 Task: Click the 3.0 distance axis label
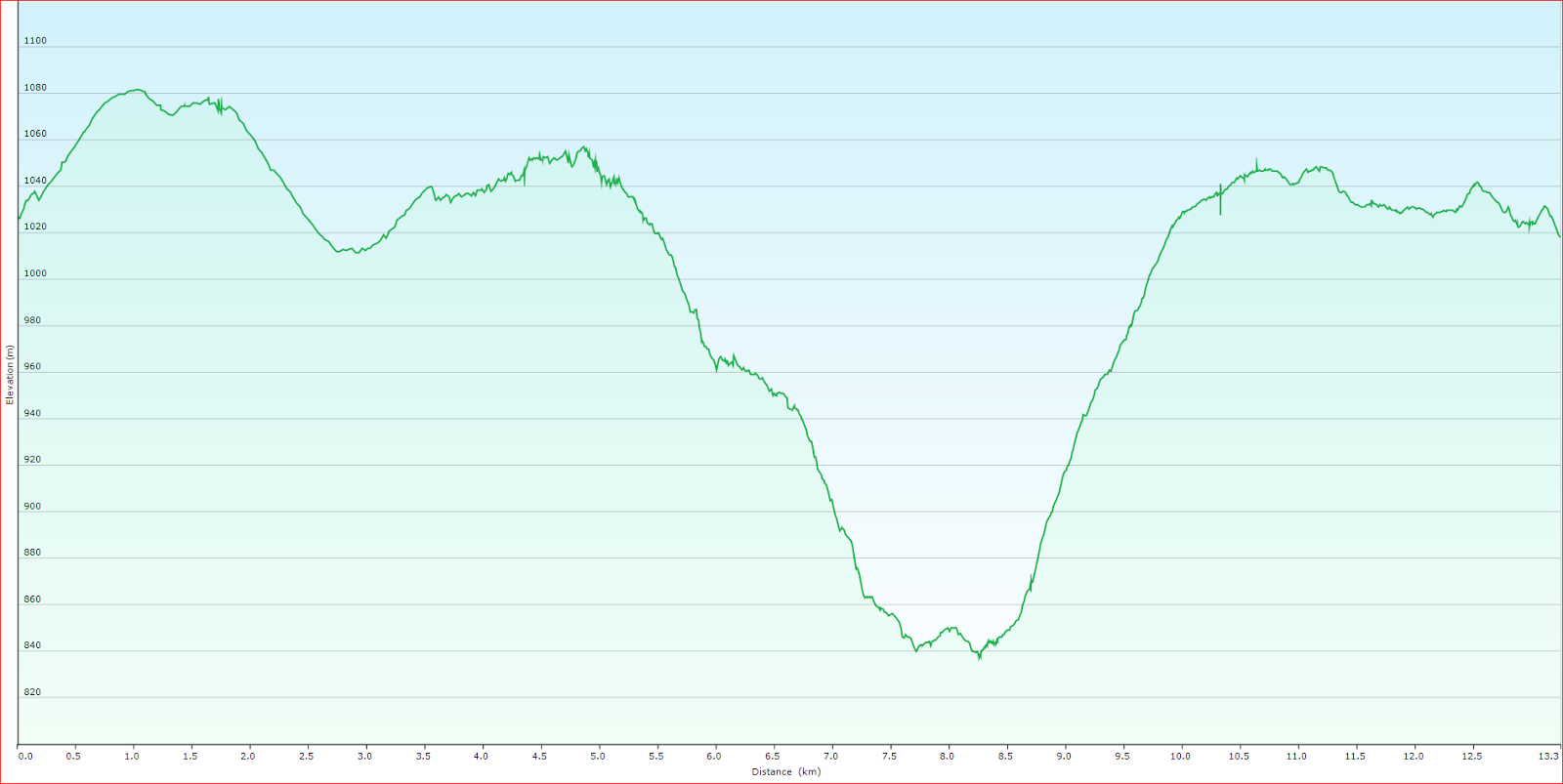tap(364, 757)
